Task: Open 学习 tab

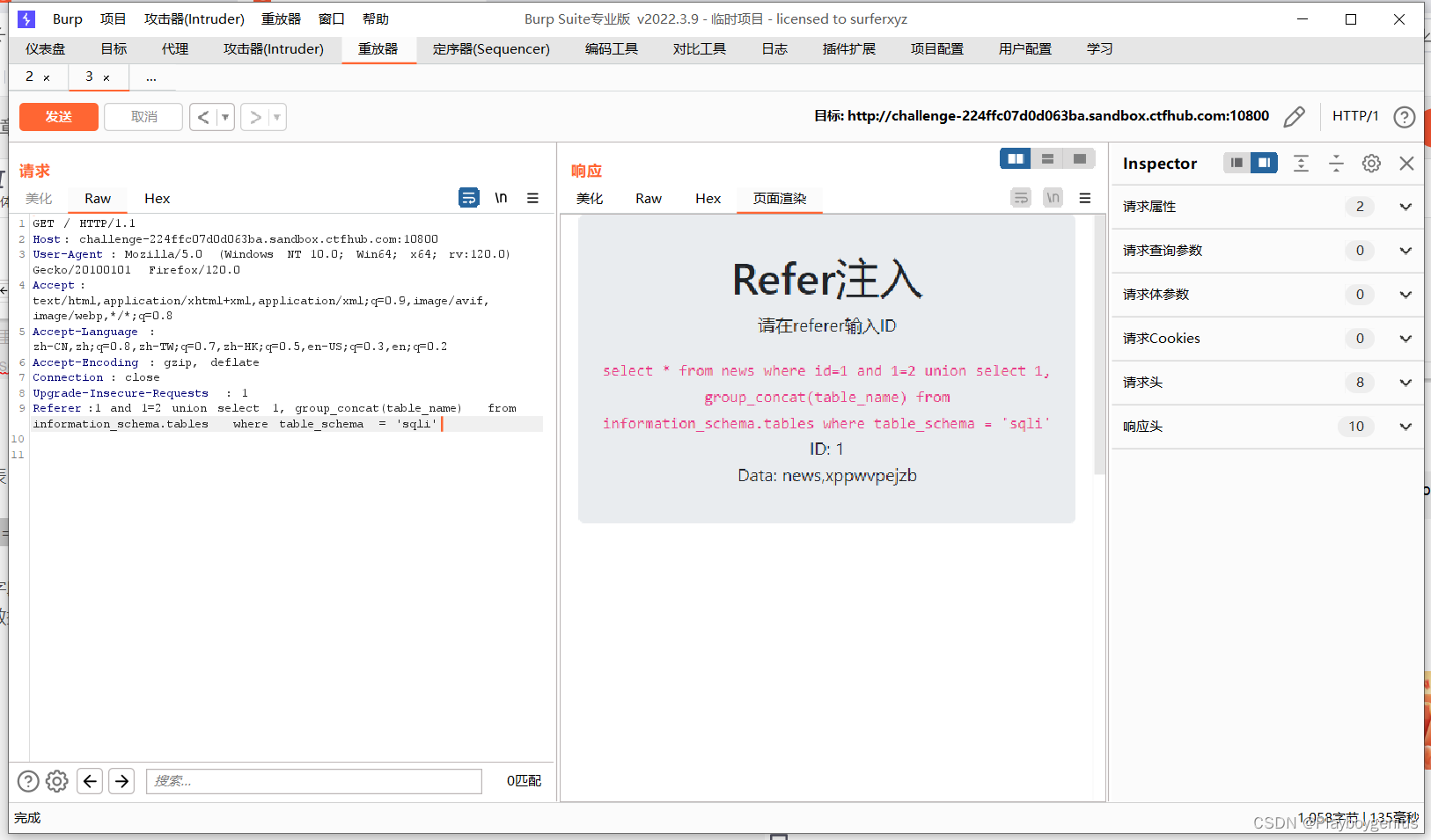Action: 1099,49
